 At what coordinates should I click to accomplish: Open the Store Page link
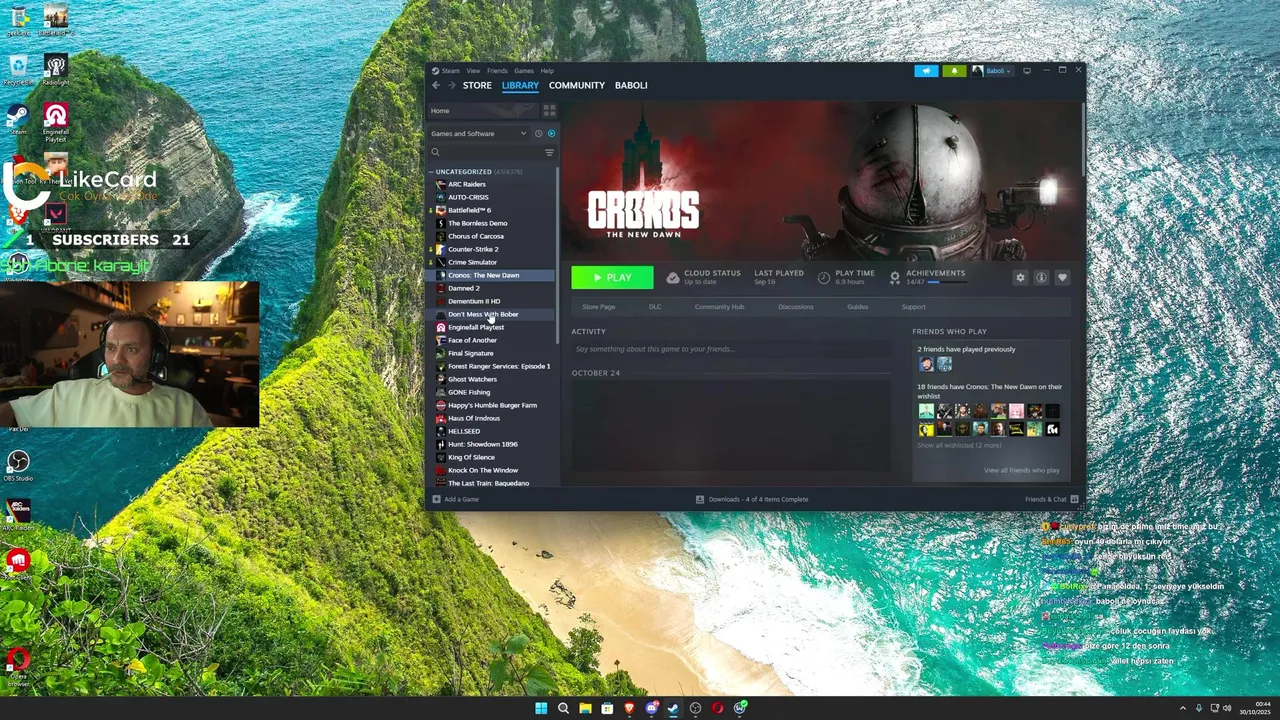(x=599, y=307)
